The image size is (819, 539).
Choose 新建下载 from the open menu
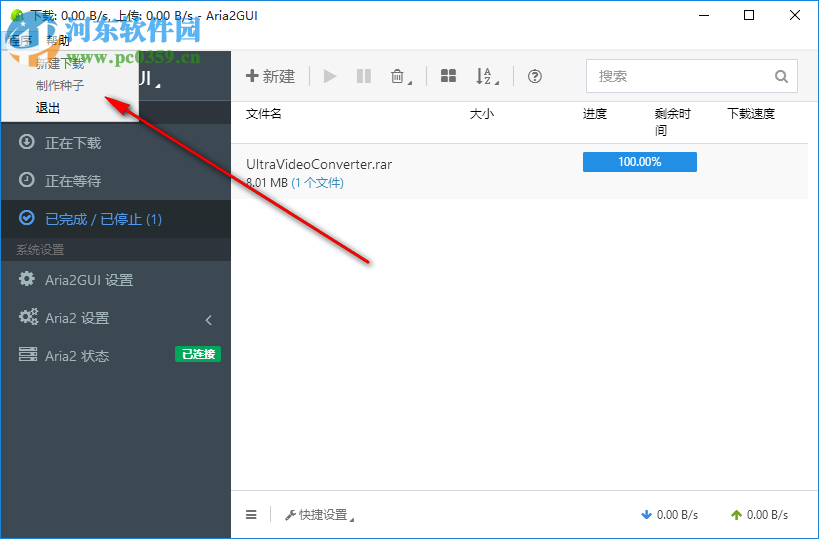(60, 64)
